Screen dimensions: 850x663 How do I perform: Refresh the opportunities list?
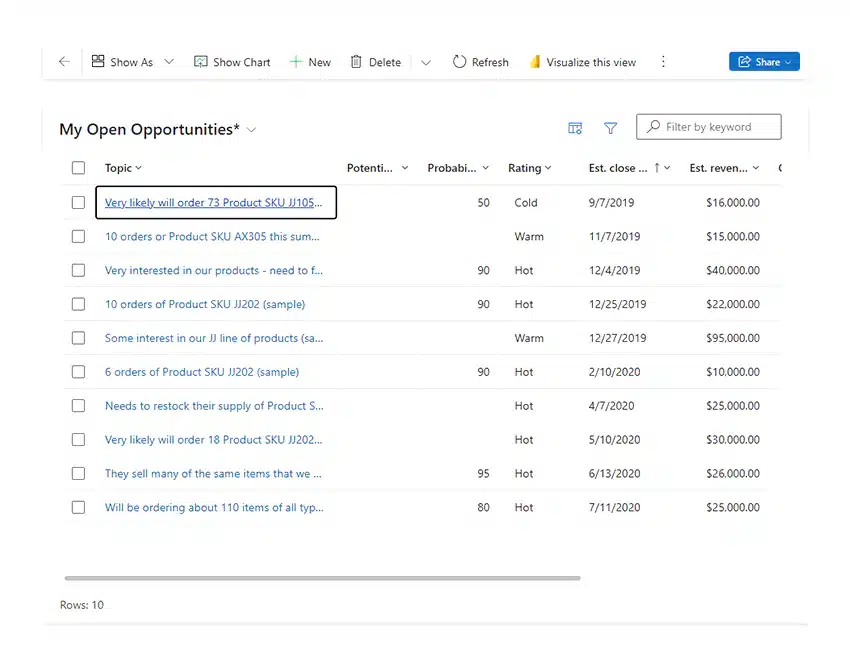(x=480, y=62)
